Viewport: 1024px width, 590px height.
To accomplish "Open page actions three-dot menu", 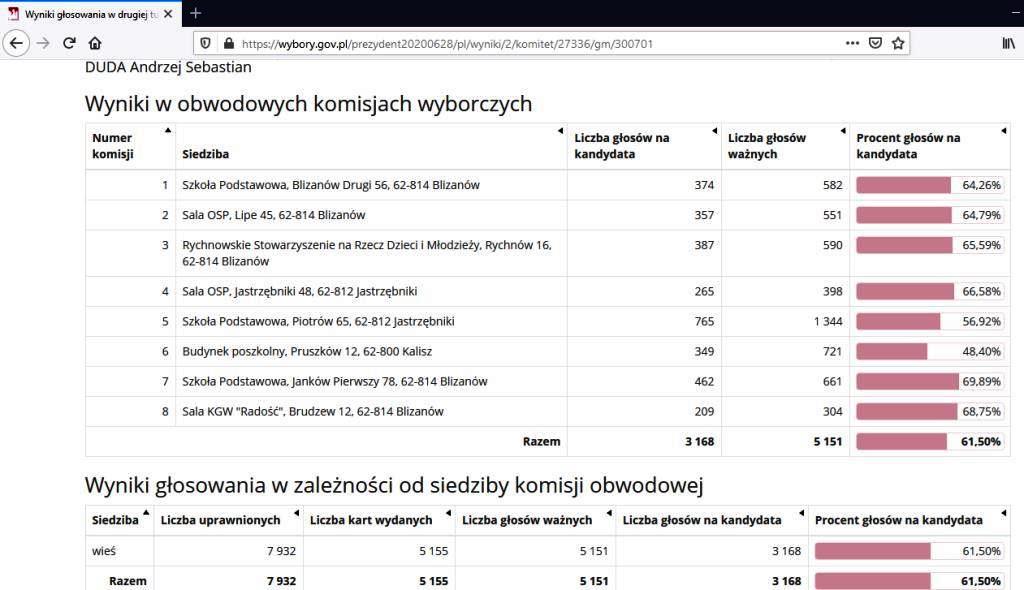I will [852, 43].
